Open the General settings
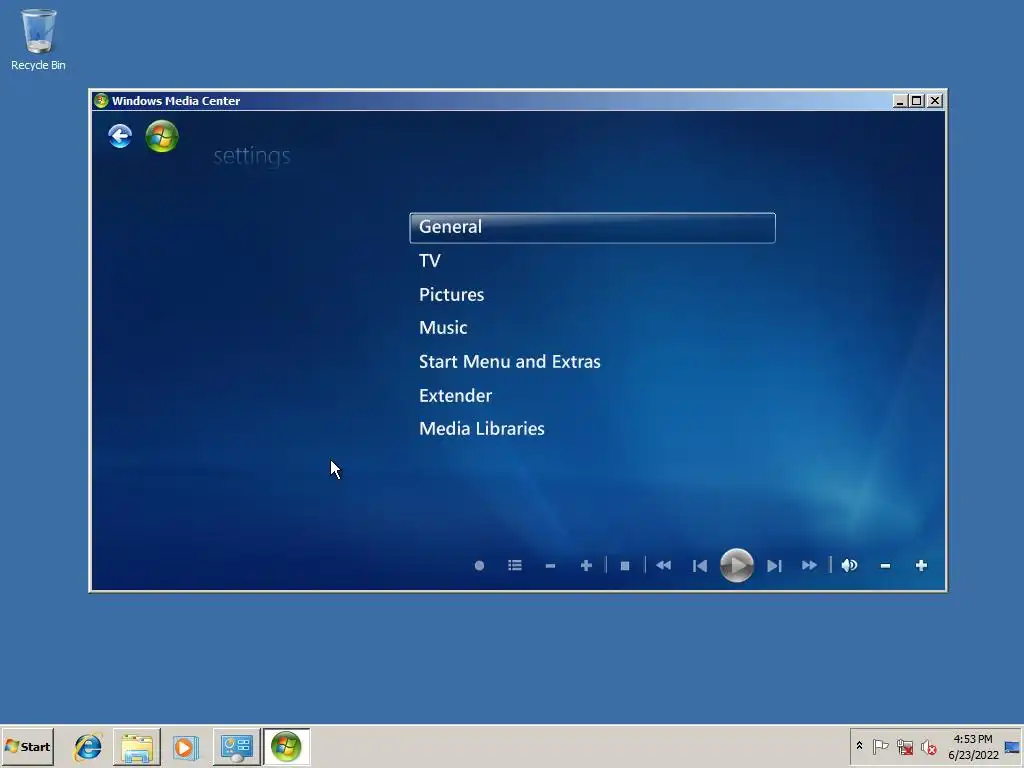The width and height of the screenshot is (1024, 768). point(592,227)
